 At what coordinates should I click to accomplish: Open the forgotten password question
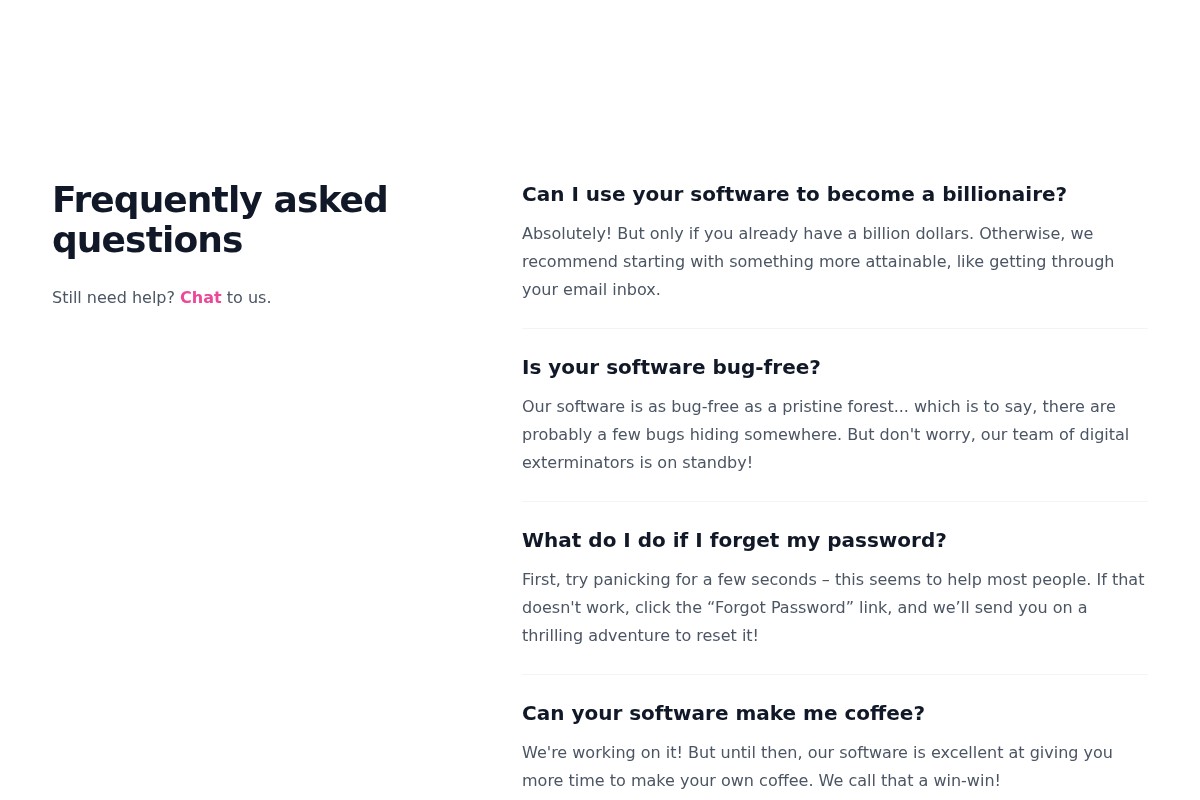(734, 540)
